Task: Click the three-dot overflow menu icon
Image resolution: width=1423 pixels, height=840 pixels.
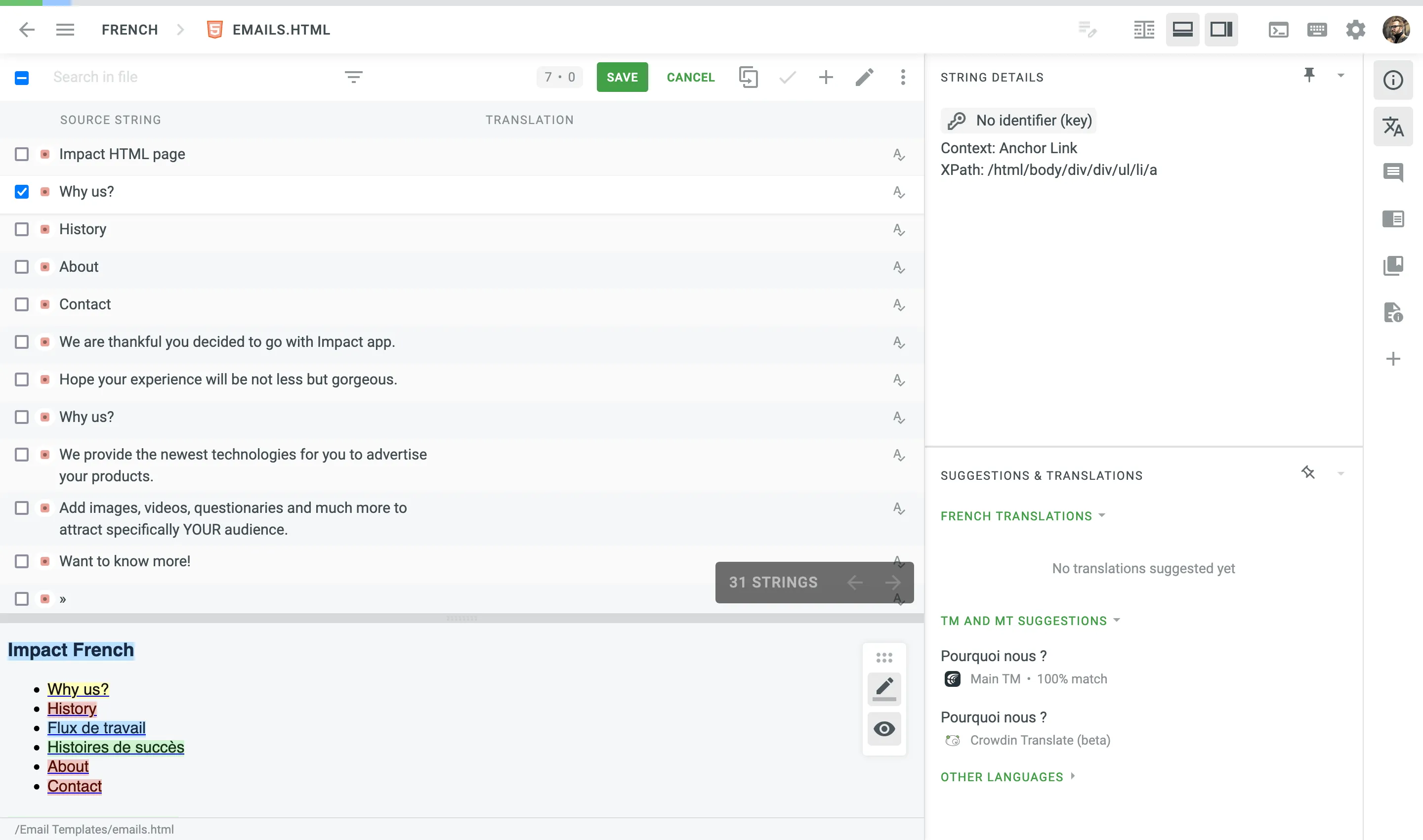Action: point(902,77)
